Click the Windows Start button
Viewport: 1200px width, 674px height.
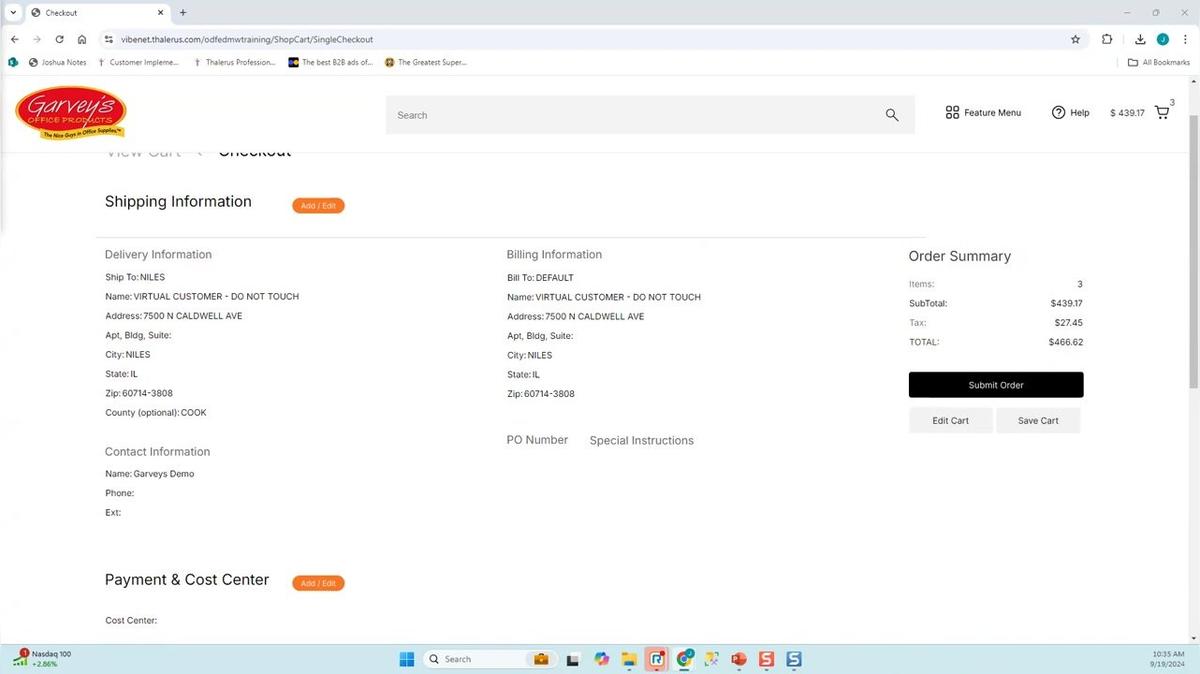coord(407,659)
